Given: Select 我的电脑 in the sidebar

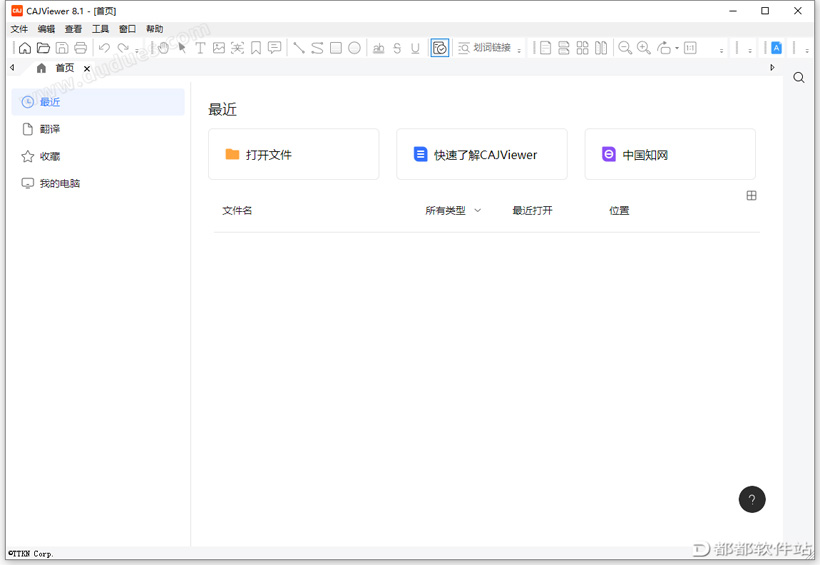Looking at the screenshot, I should tap(98, 184).
